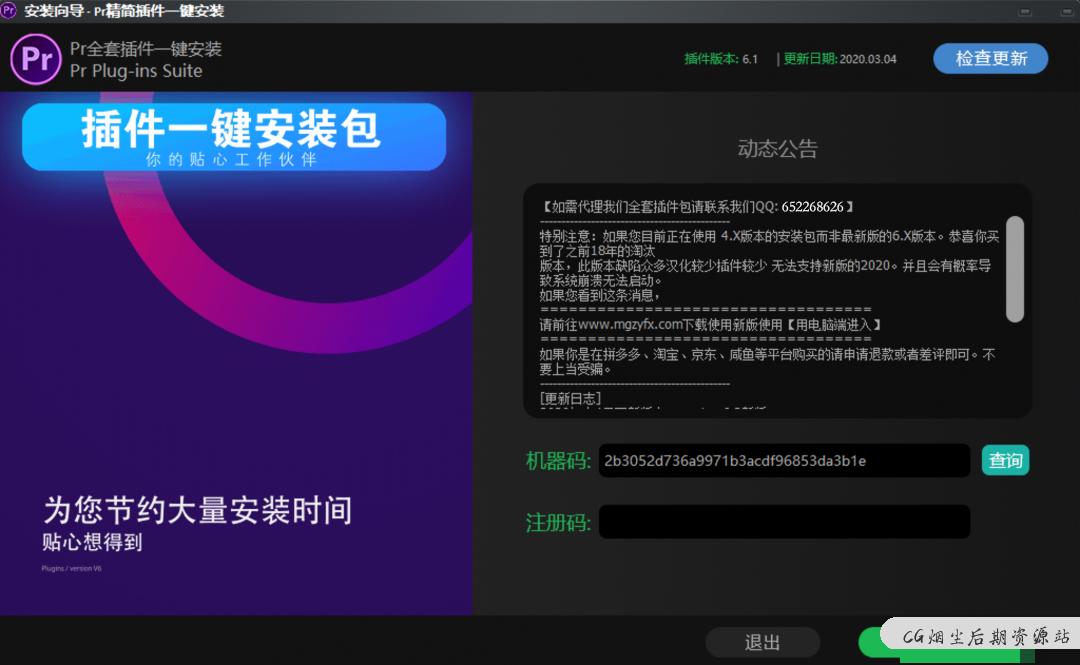Viewport: 1080px width, 665px height.
Task: Click the 插件版本: 6.1 text
Action: click(720, 59)
